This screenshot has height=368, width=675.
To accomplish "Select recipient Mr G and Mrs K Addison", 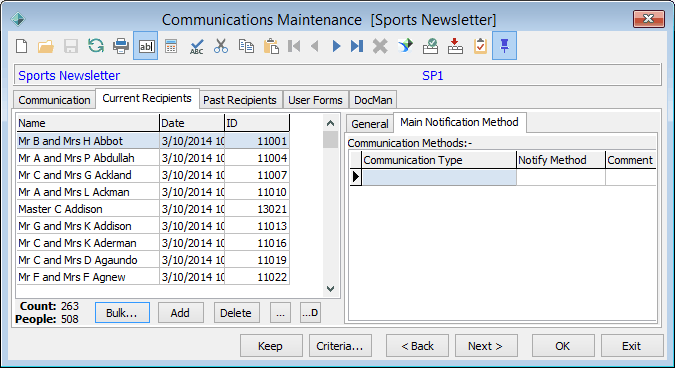I will [88, 226].
